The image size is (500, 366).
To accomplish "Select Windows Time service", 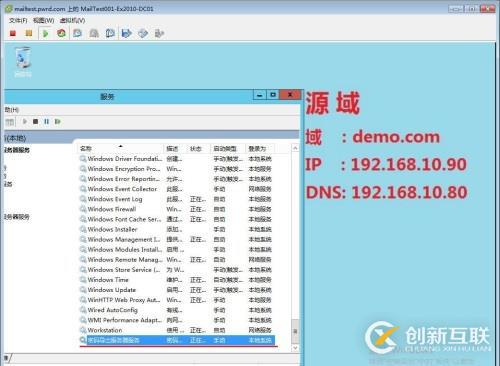I will pyautogui.click(x=176, y=280).
